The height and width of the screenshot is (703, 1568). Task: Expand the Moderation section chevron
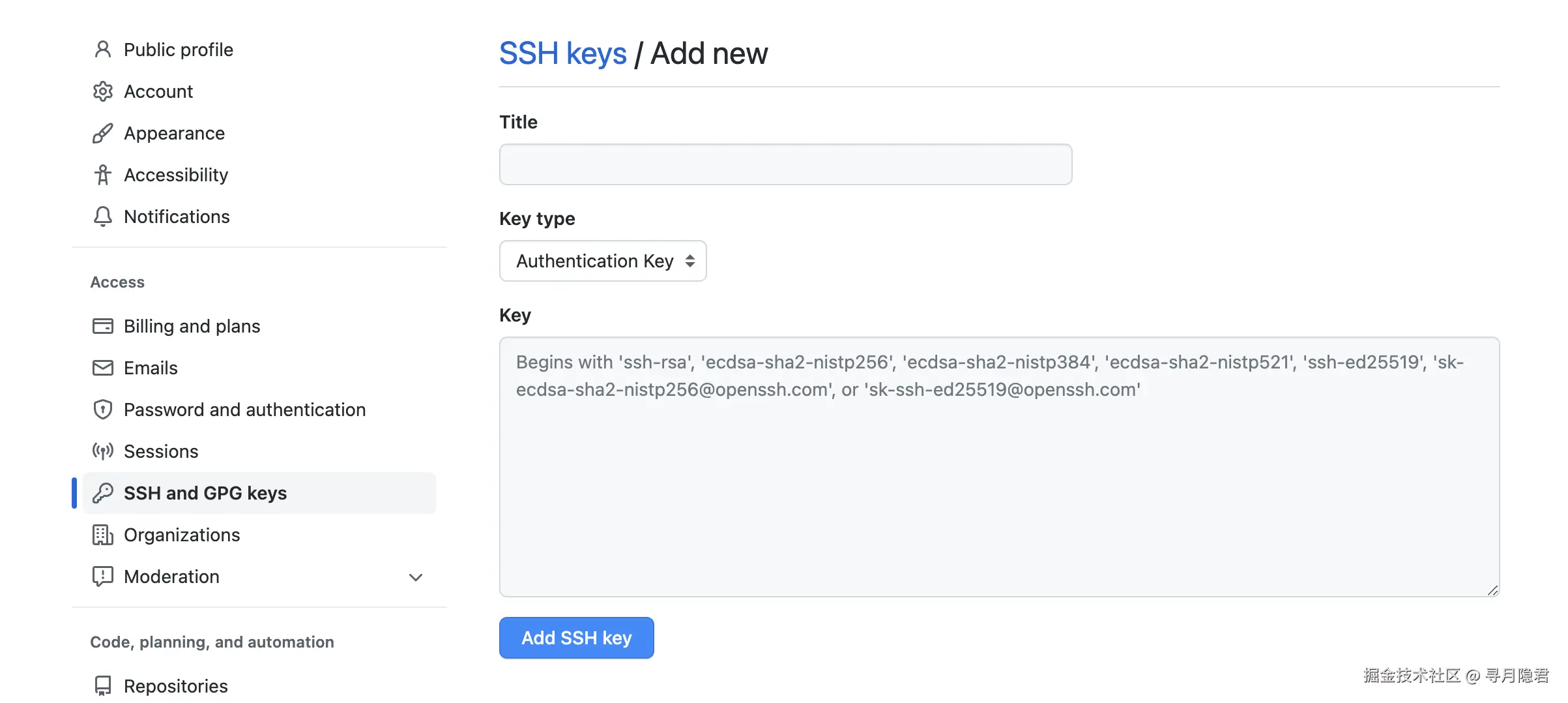[x=416, y=577]
